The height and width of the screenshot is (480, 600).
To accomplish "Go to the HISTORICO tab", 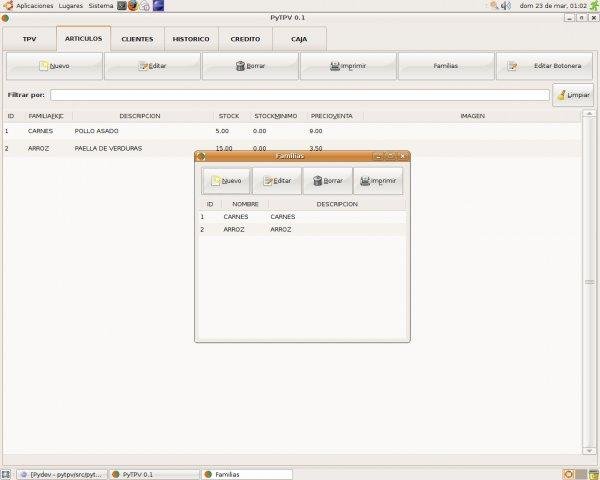I will tap(190, 39).
